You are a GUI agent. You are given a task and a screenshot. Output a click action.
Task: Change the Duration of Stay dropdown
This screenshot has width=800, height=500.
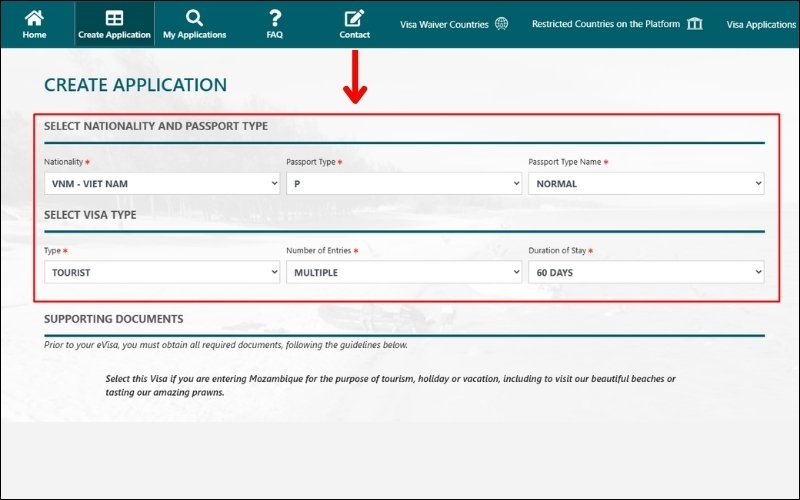tap(646, 272)
